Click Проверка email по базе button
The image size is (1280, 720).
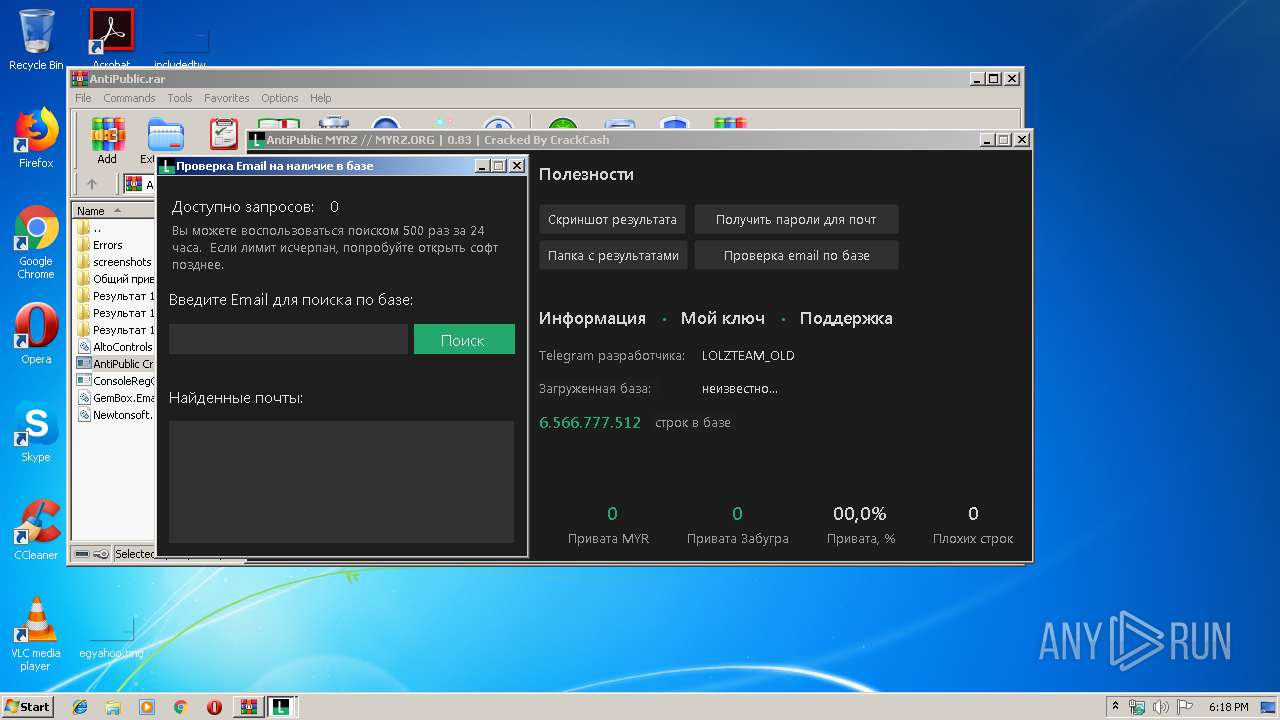(x=796, y=255)
